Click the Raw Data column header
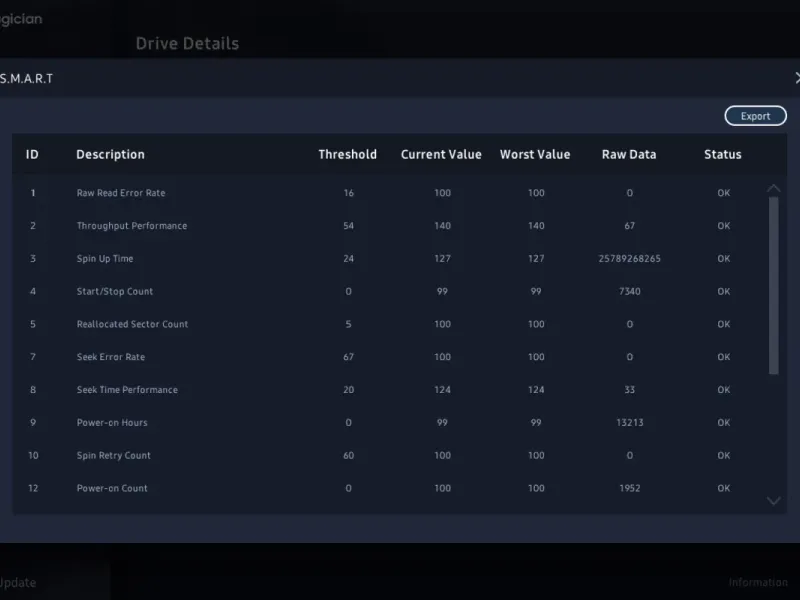This screenshot has height=600, width=800. tap(629, 155)
